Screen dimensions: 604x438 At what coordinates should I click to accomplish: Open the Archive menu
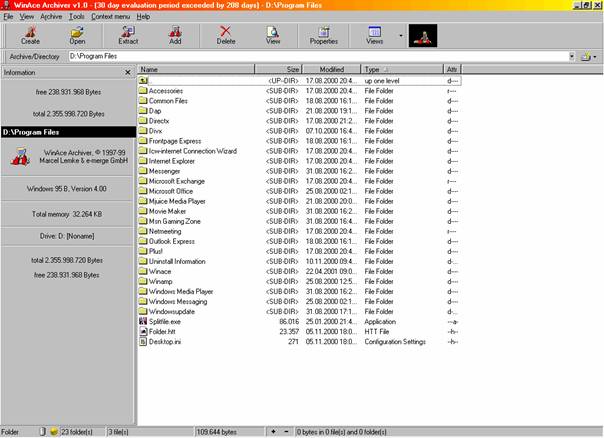pyautogui.click(x=51, y=17)
